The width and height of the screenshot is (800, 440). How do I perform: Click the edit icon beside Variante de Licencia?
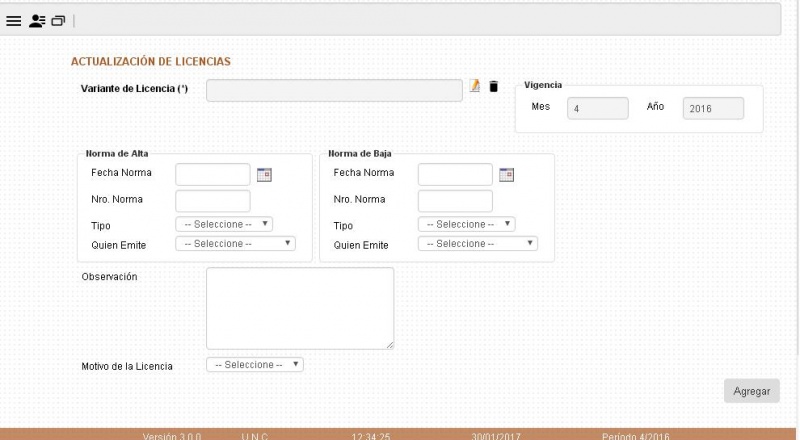475,88
